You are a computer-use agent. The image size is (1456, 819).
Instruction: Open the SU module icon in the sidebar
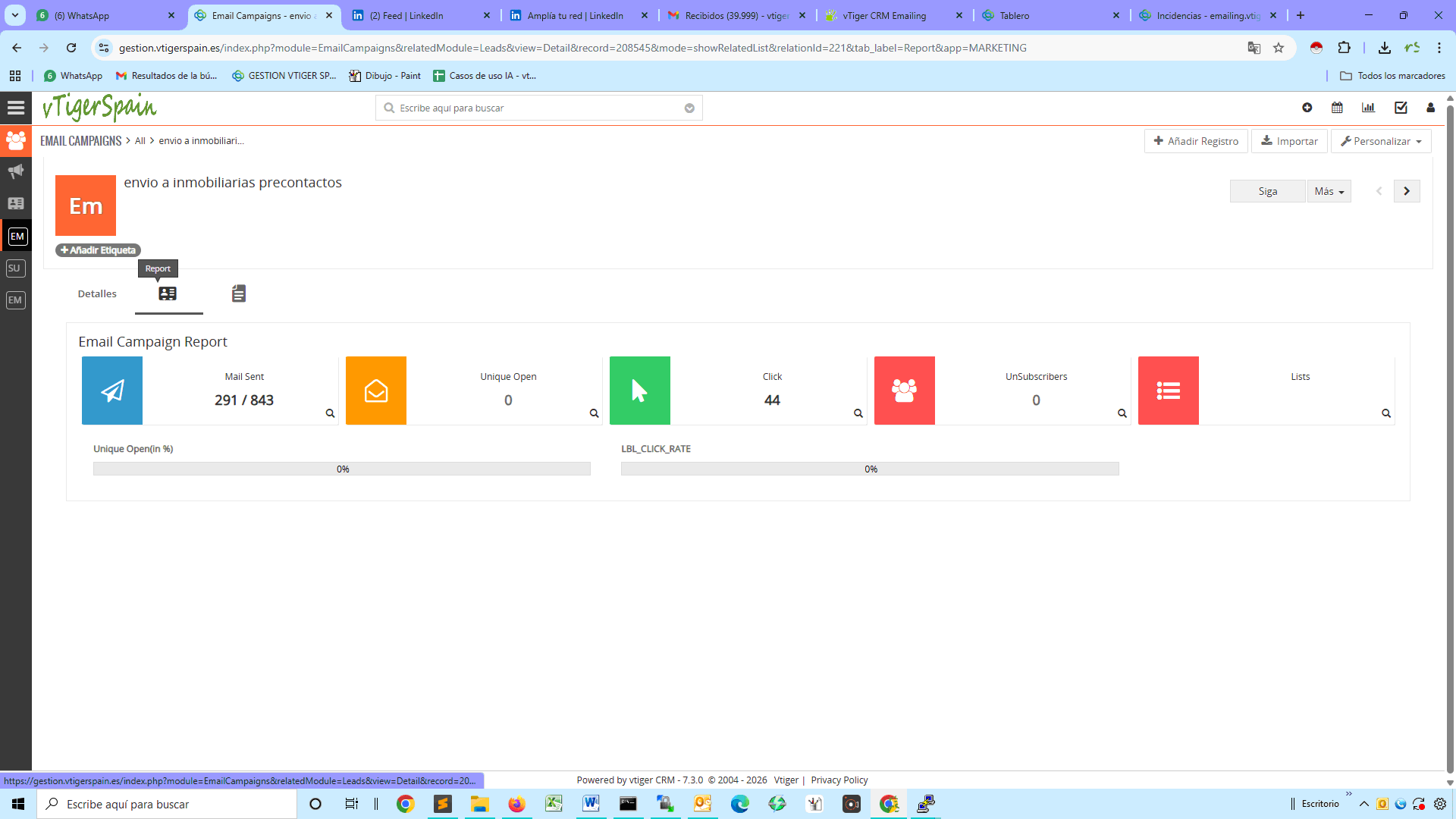(x=14, y=268)
